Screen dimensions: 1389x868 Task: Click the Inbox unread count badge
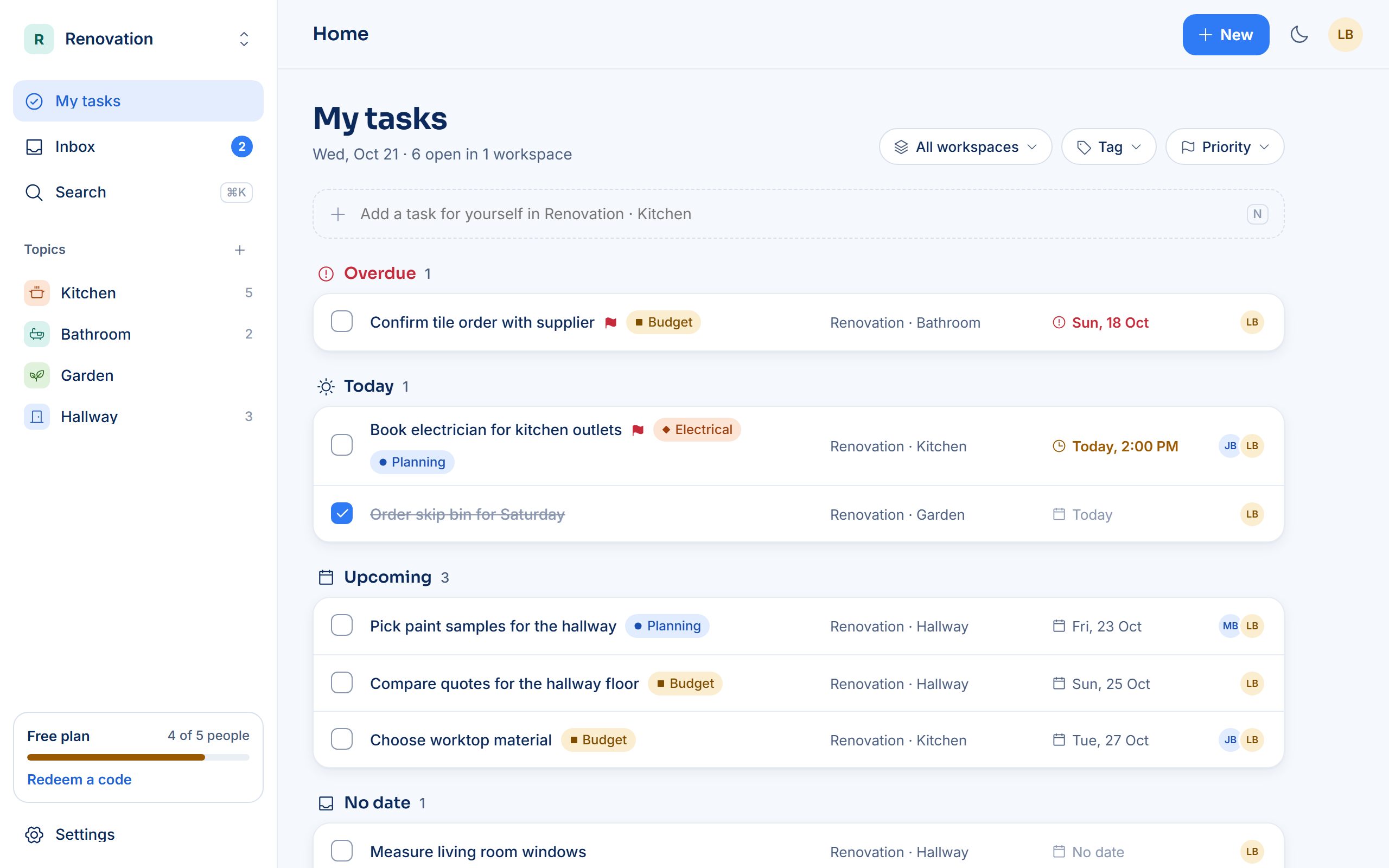tap(241, 147)
